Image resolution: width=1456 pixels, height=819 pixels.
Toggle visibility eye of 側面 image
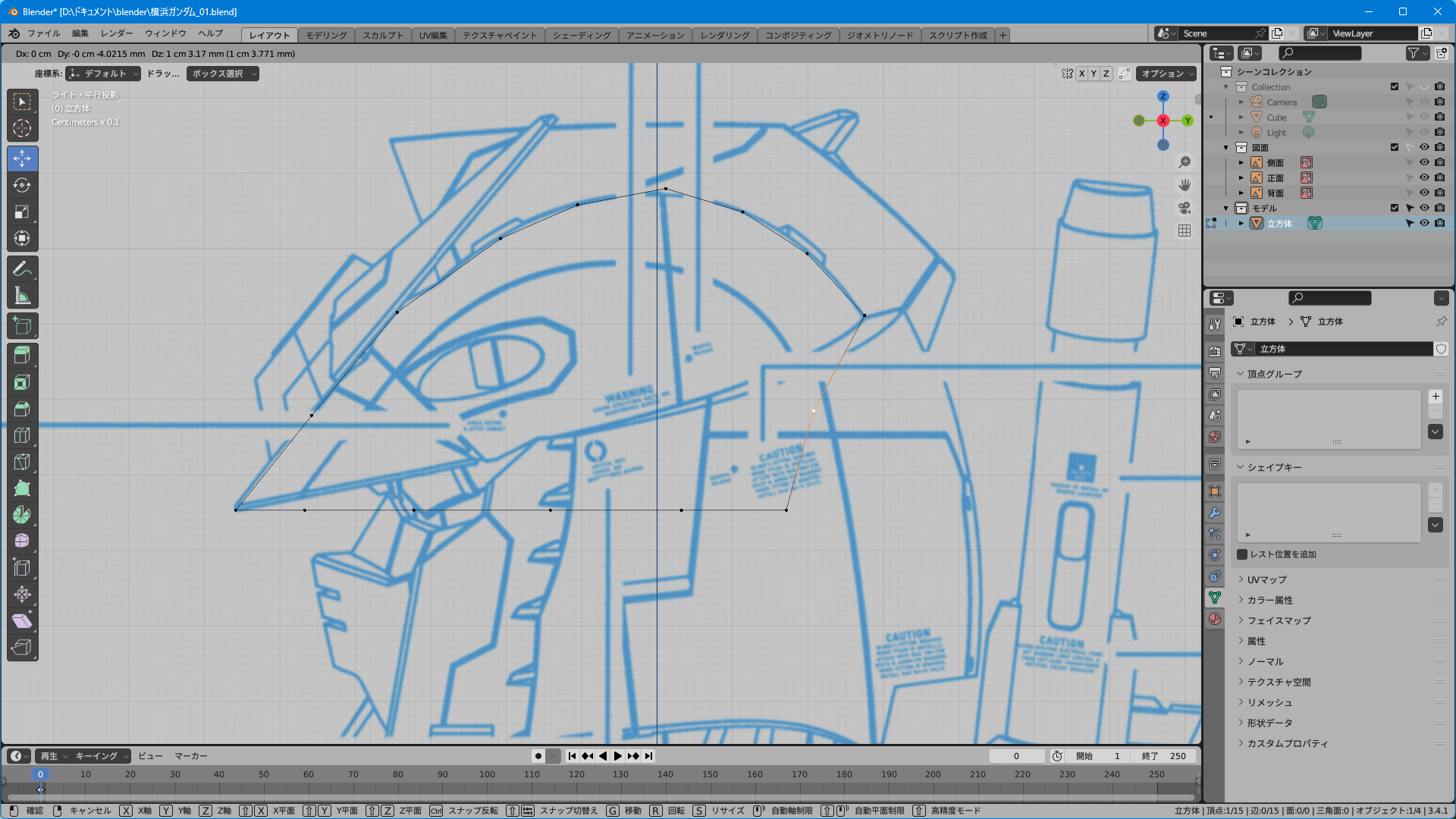1424,162
